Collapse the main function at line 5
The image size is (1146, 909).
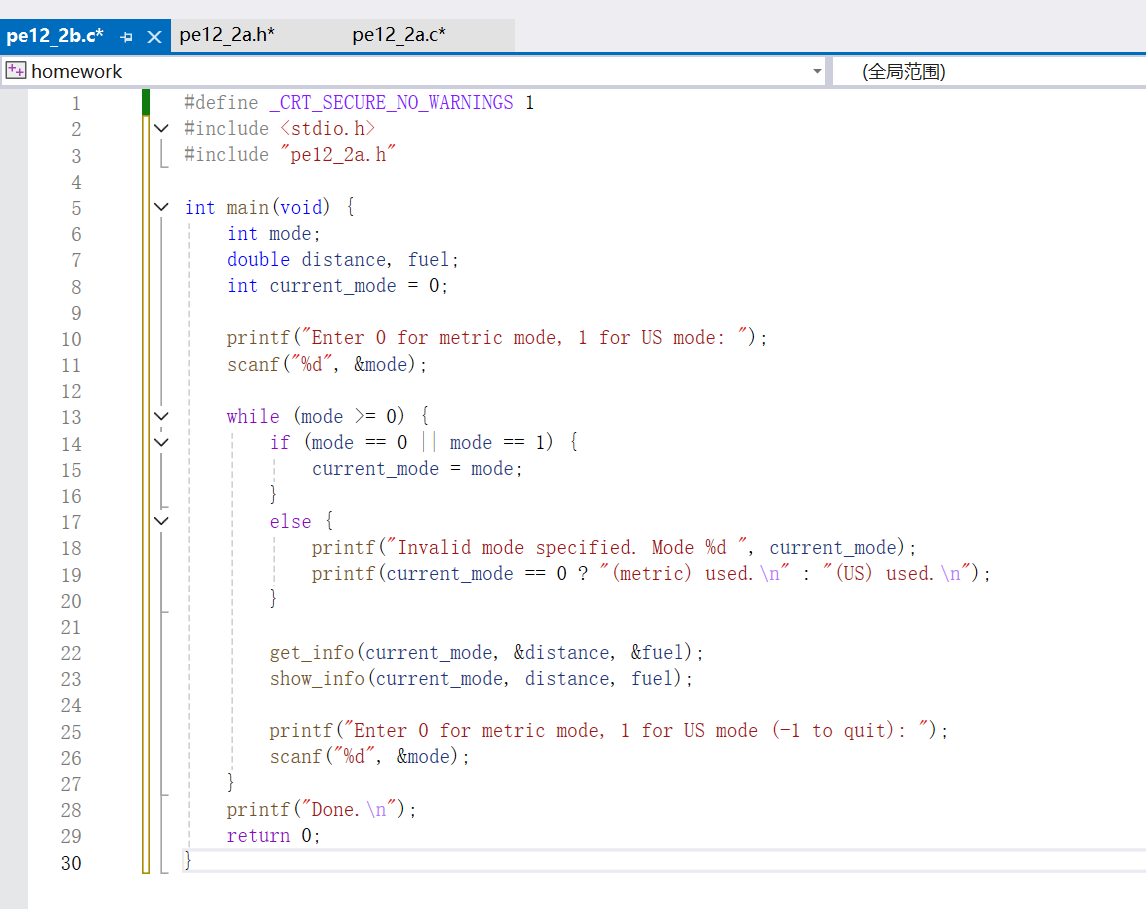click(162, 208)
